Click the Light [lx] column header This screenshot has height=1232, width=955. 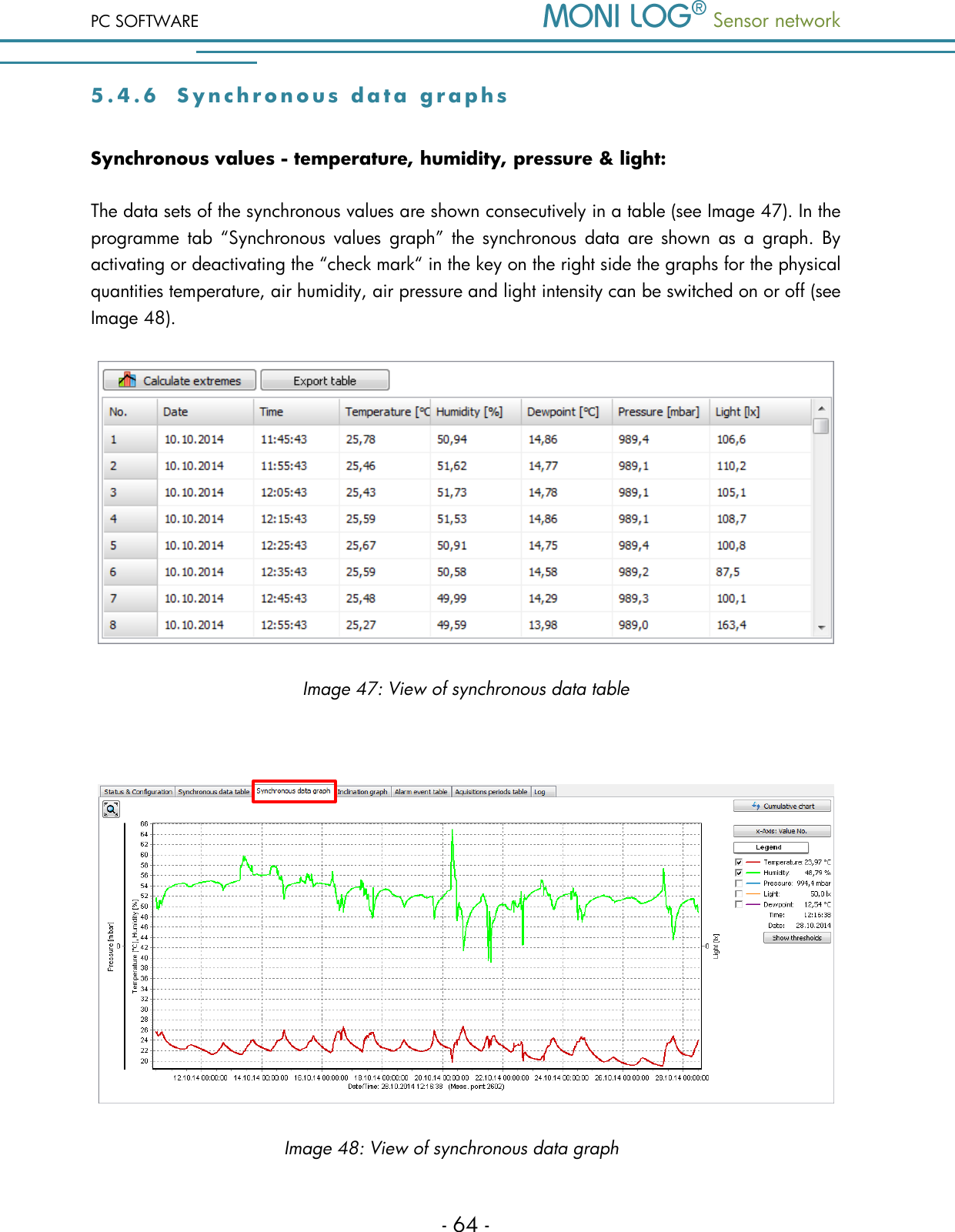pyautogui.click(x=760, y=412)
